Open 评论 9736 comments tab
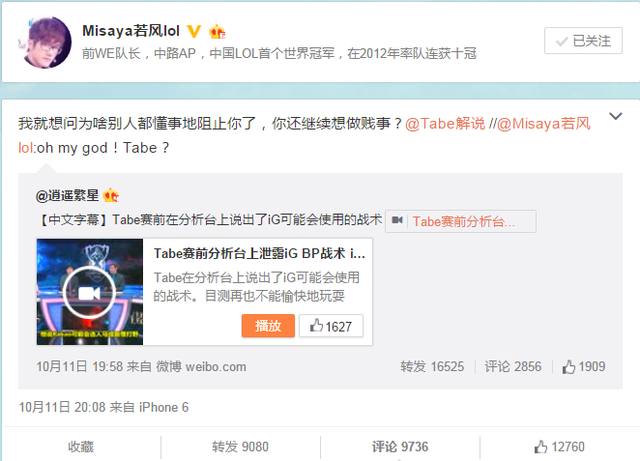 pyautogui.click(x=400, y=447)
